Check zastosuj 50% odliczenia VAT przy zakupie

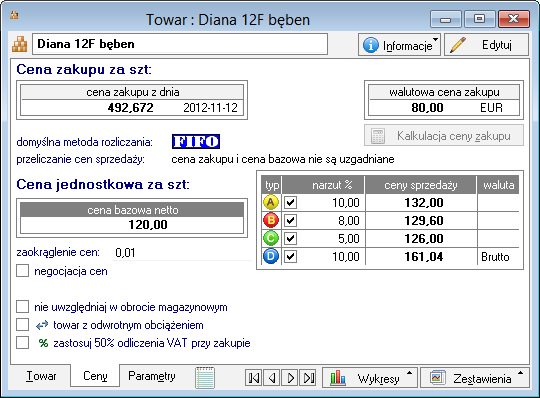tap(22, 343)
